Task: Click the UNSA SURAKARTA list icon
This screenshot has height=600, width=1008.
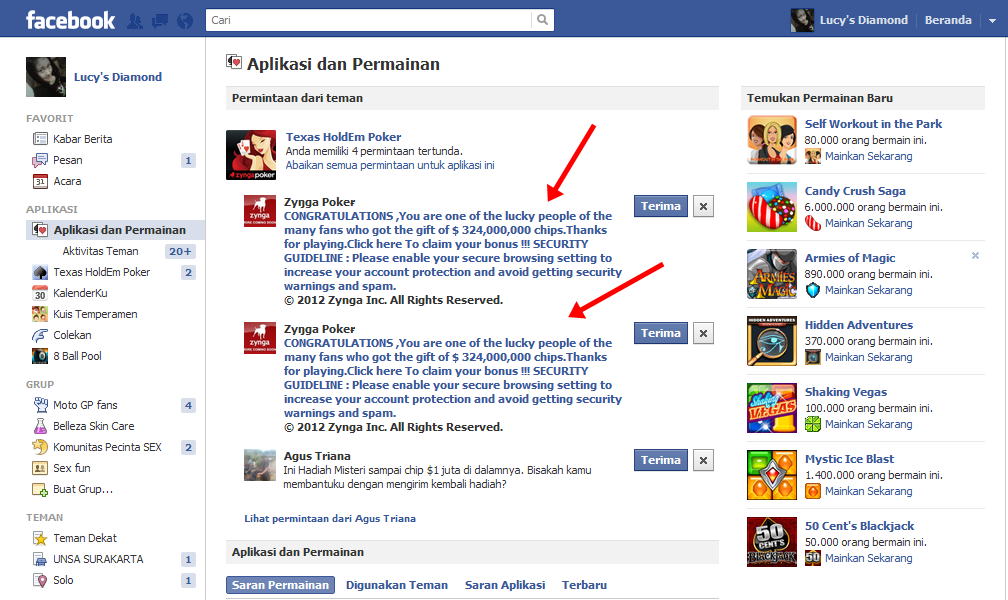Action: point(40,559)
